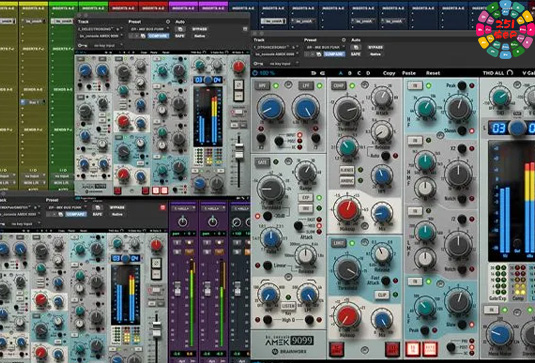Image resolution: width=535 pixels, height=363 pixels.
Task: Select settings slot A in plugin toolbar
Action: pyautogui.click(x=341, y=73)
